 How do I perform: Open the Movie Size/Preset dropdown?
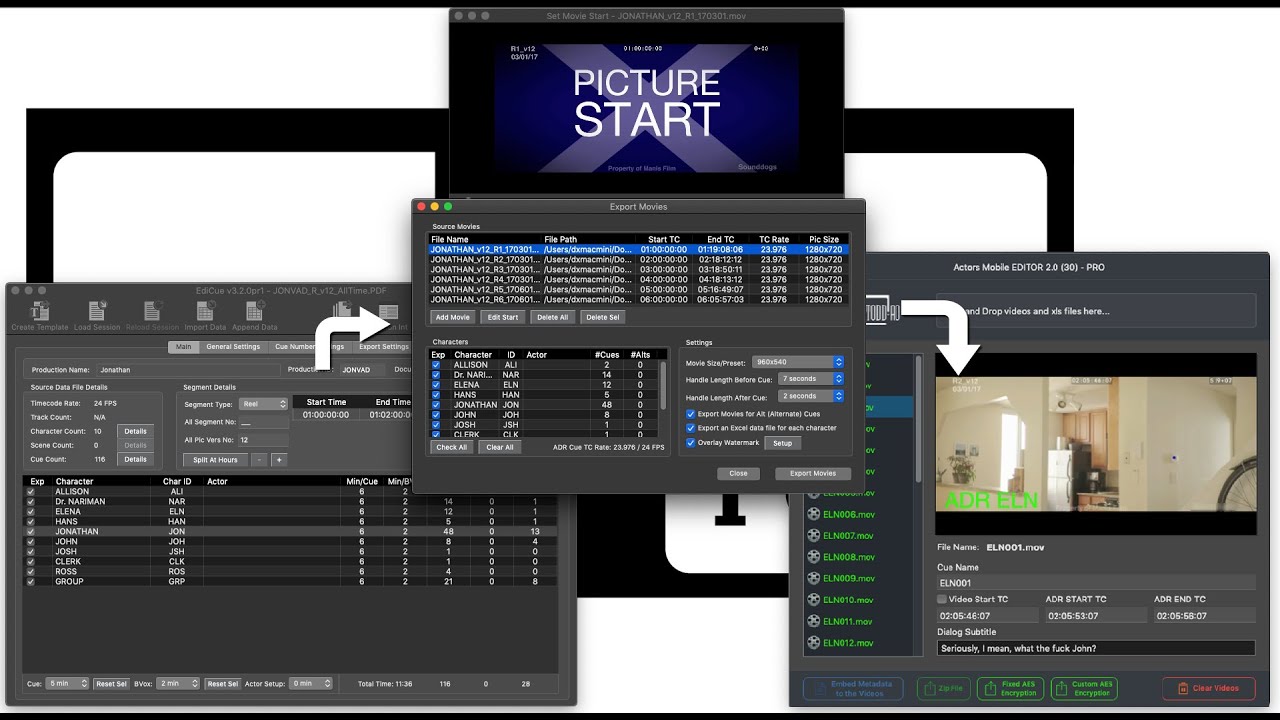[799, 362]
